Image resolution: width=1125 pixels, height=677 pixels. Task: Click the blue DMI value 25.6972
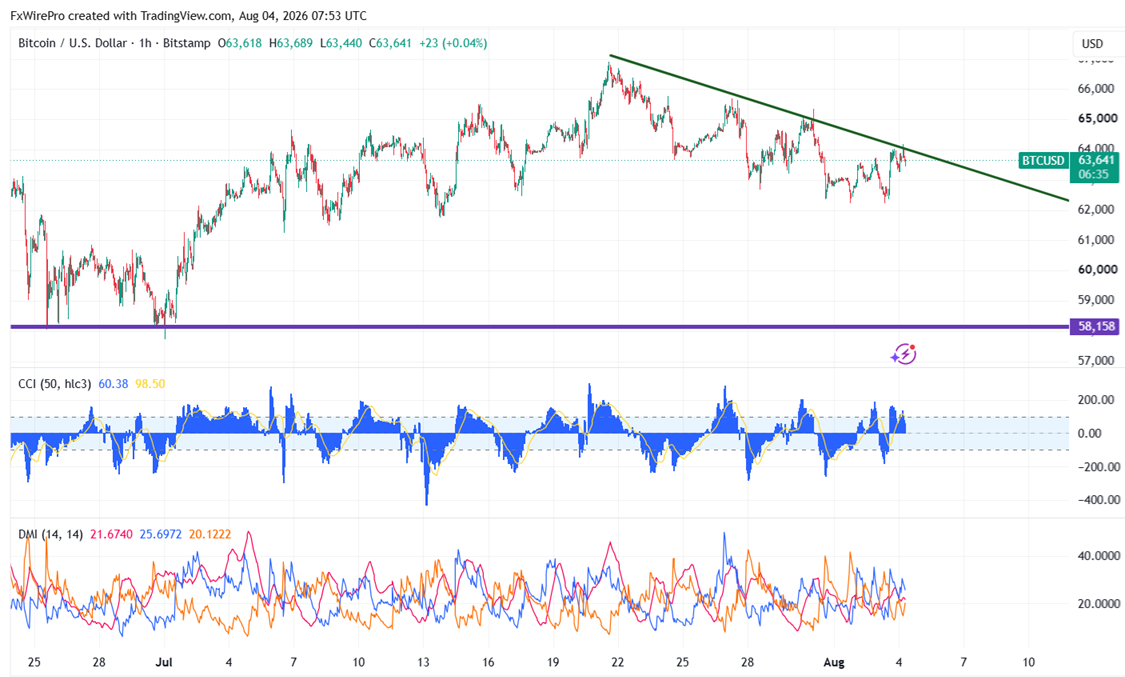[x=161, y=534]
